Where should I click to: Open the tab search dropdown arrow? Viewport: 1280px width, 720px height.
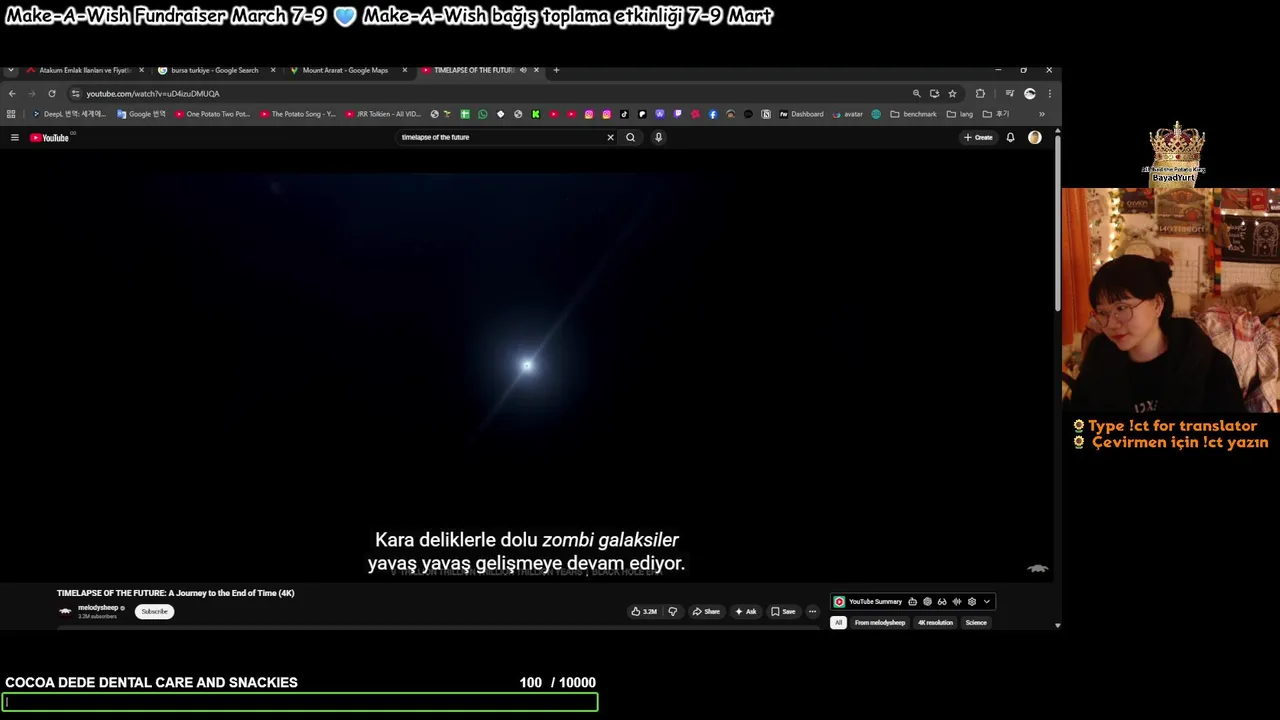(x=11, y=70)
